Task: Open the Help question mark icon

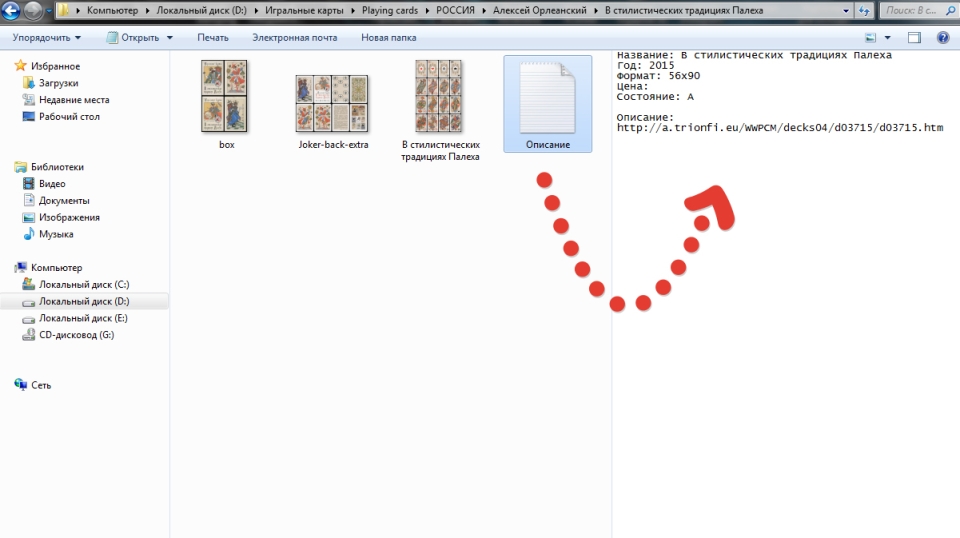Action: 943,38
